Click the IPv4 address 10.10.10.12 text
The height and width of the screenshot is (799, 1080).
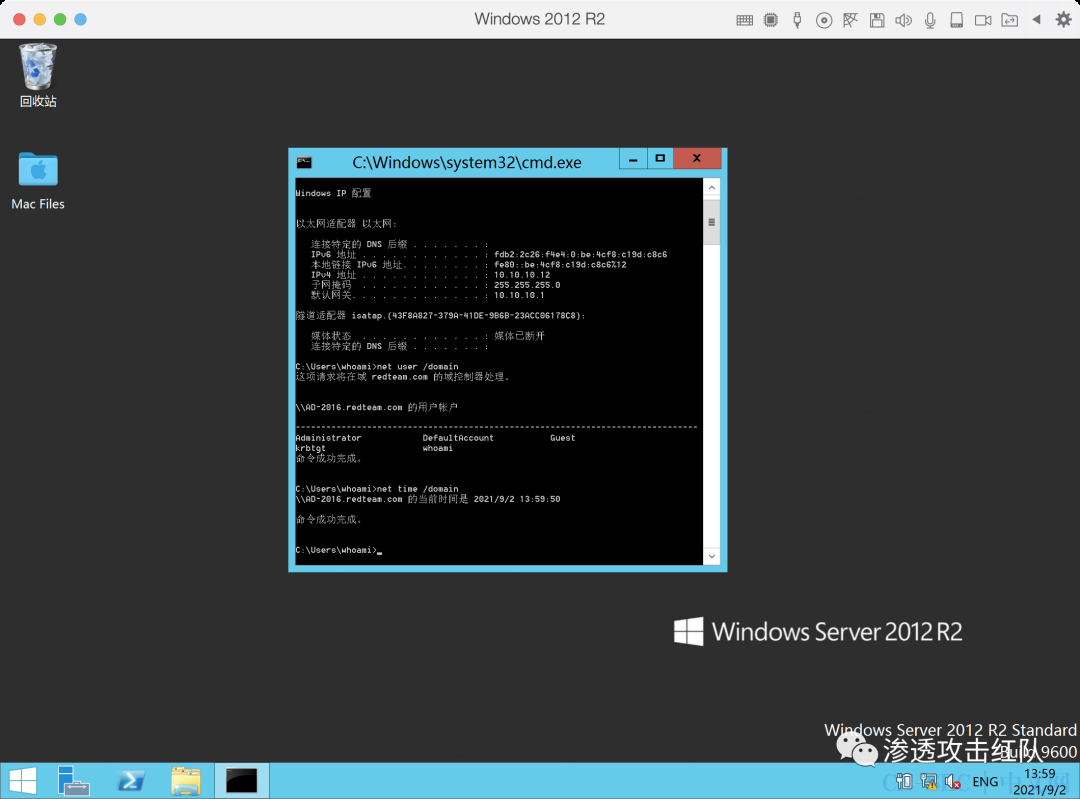(x=522, y=275)
